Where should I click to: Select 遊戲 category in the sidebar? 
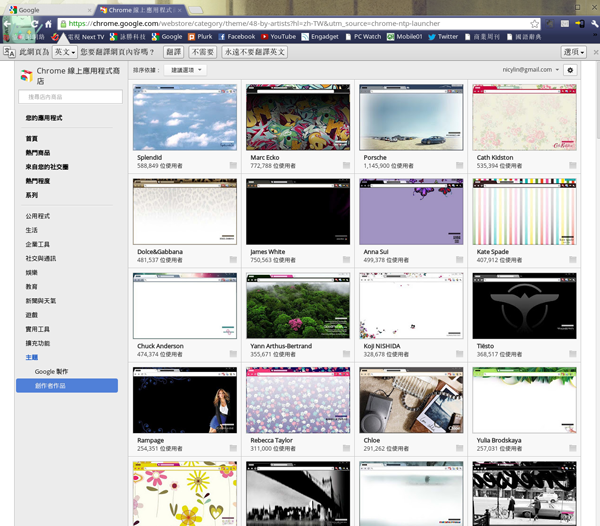click(x=32, y=315)
